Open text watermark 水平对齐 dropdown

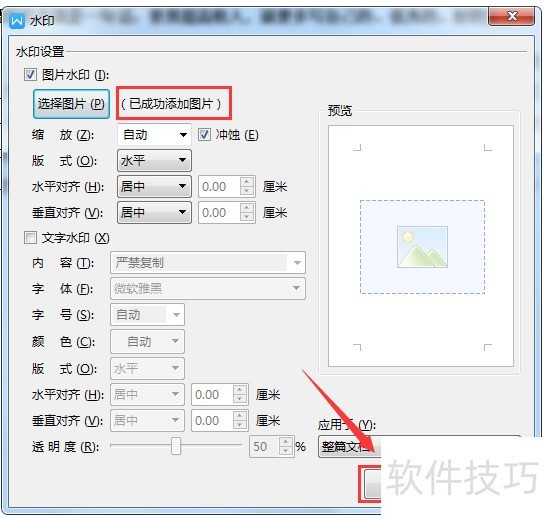(x=147, y=394)
